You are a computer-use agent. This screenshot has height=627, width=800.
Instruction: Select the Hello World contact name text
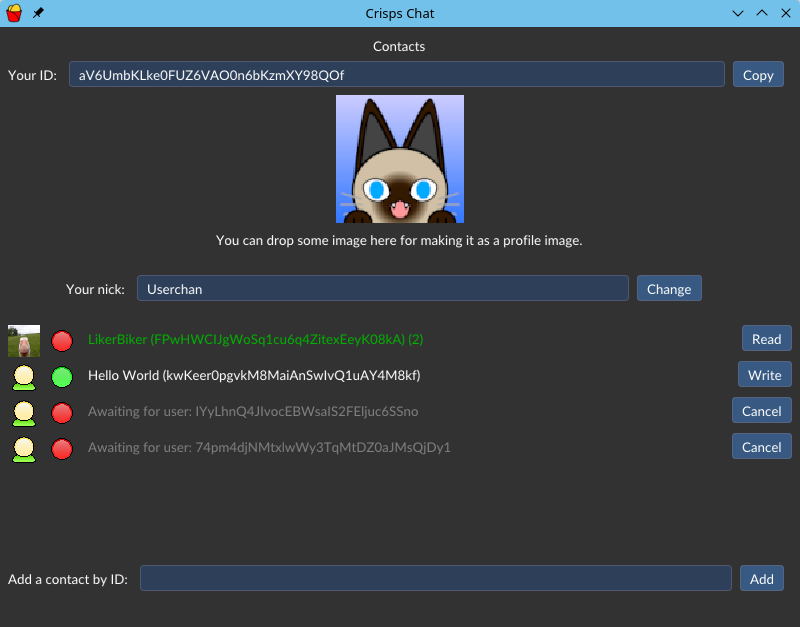[x=254, y=375]
